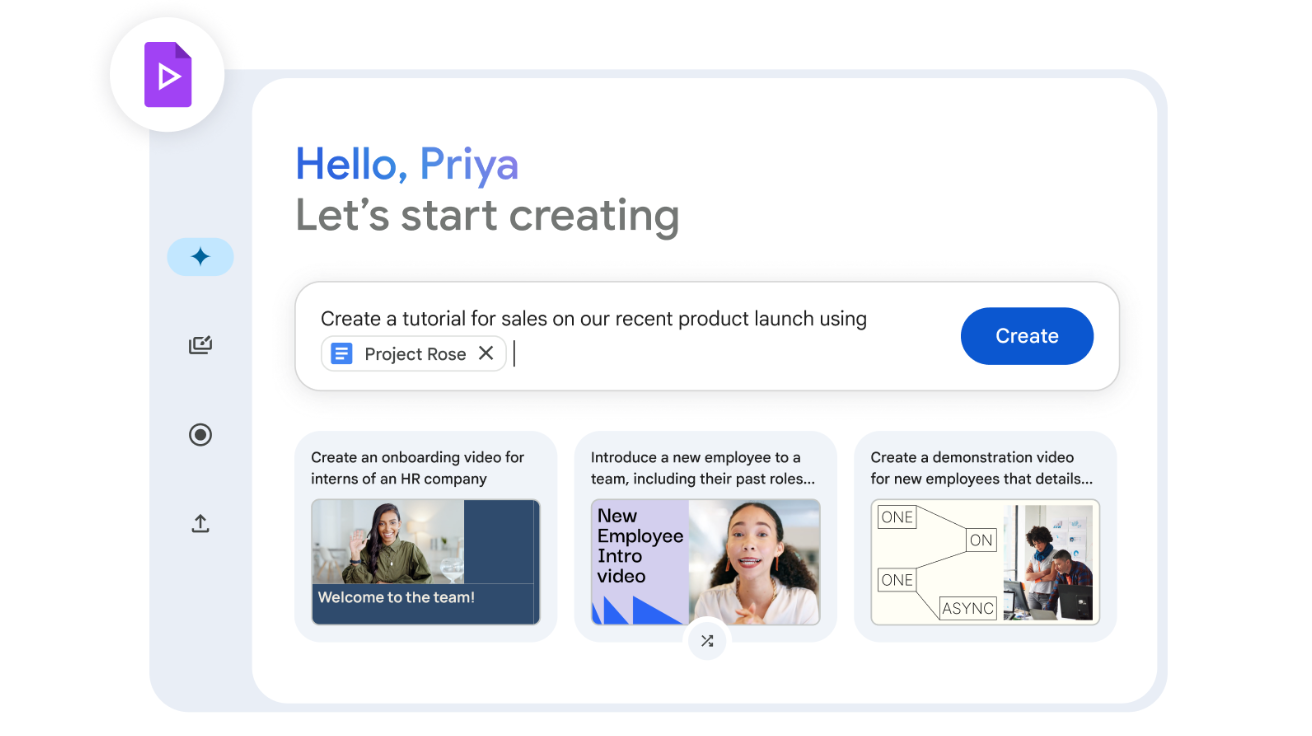1312x736 pixels.
Task: Open the Welcome to the team thumbnail
Action: [x=425, y=562]
